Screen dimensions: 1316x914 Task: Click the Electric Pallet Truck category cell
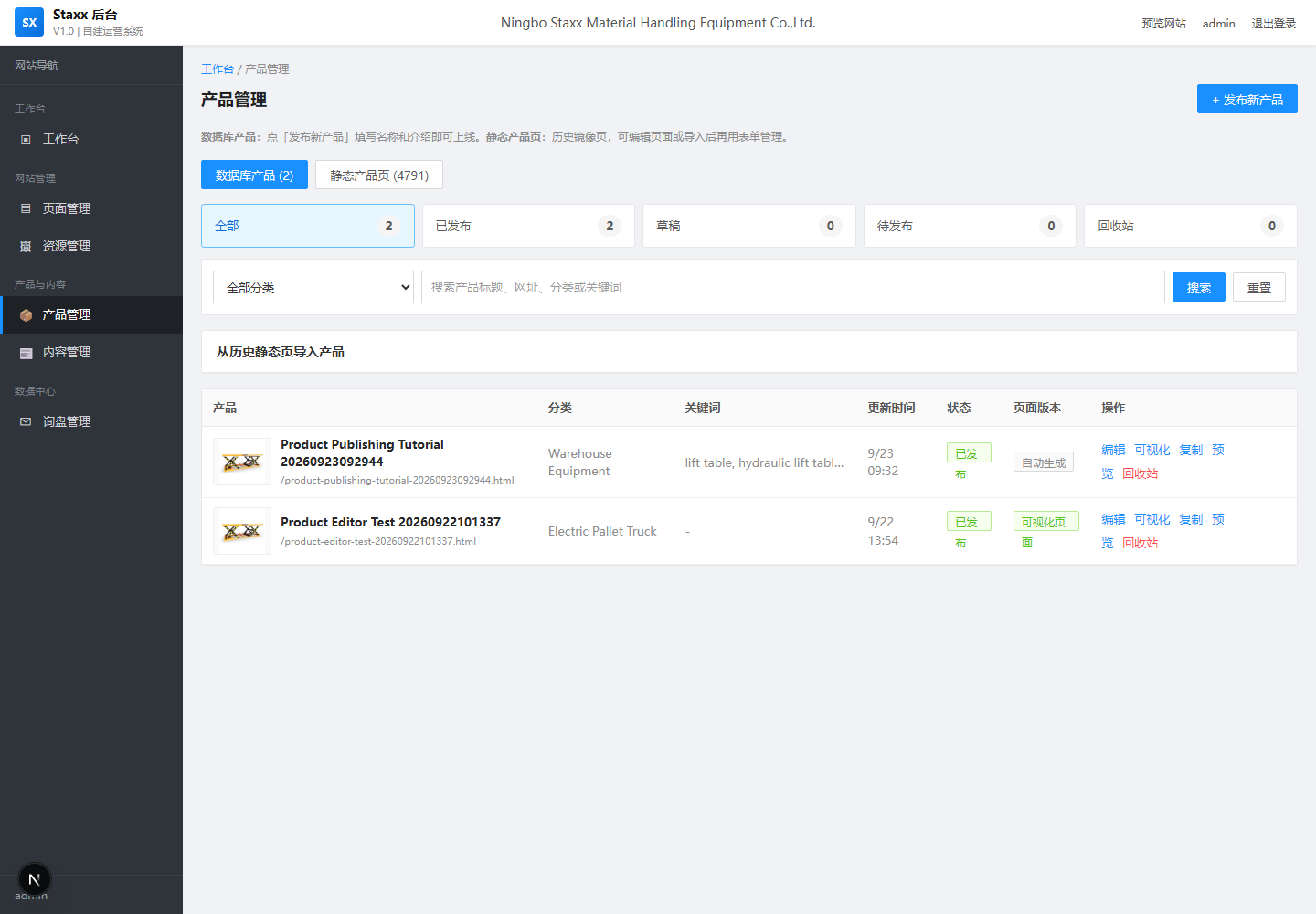tap(602, 531)
